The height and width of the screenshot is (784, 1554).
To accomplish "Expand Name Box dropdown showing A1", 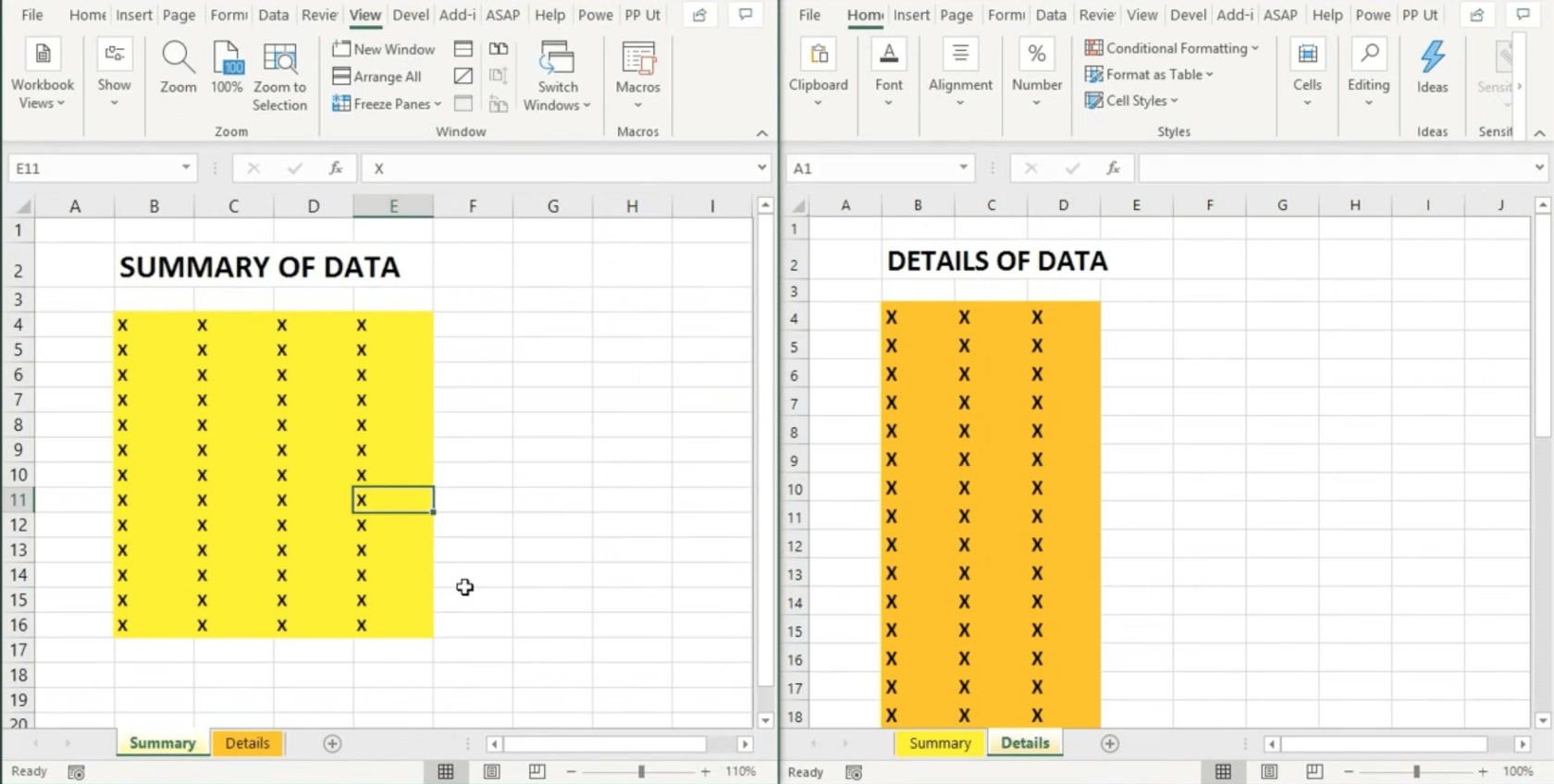I will [963, 167].
